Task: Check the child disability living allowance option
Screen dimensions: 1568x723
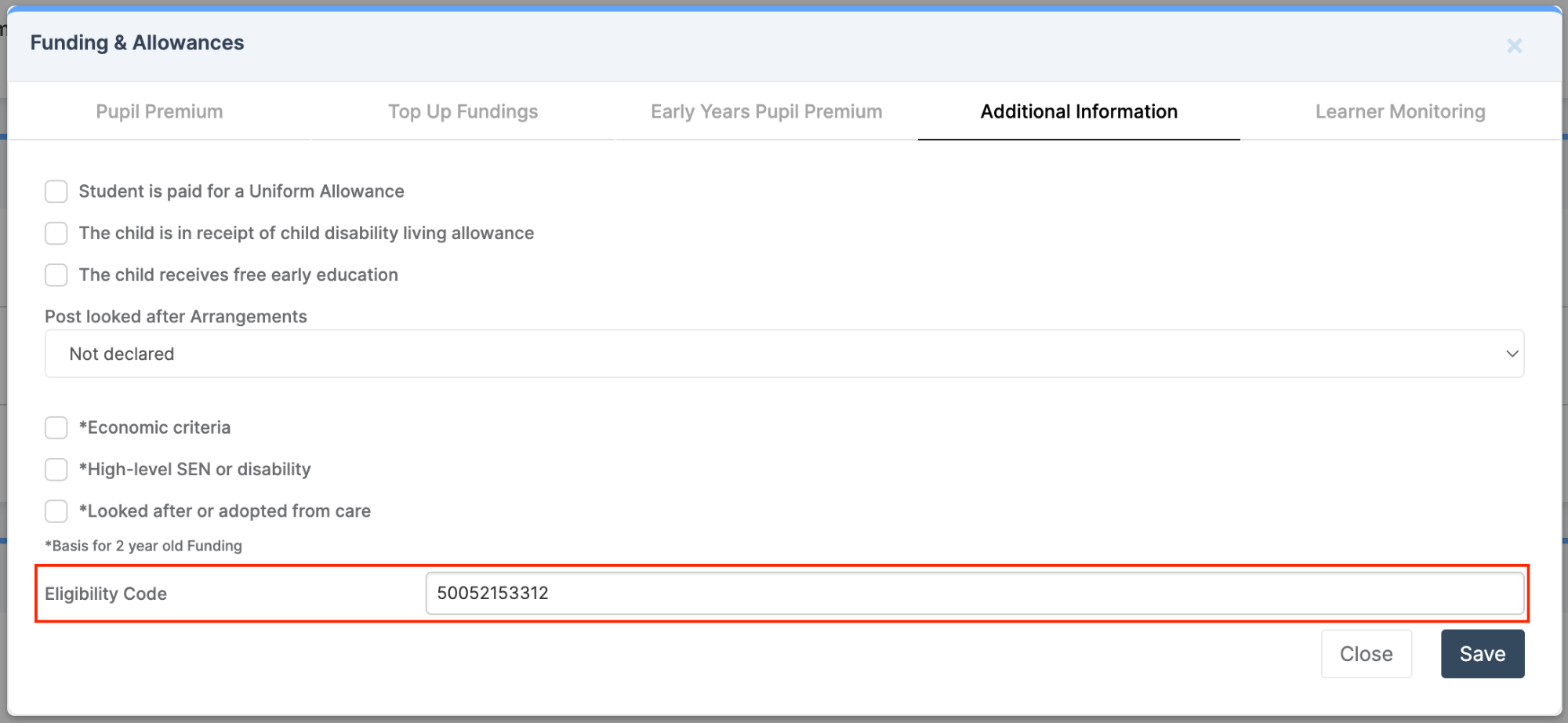Action: tap(56, 233)
